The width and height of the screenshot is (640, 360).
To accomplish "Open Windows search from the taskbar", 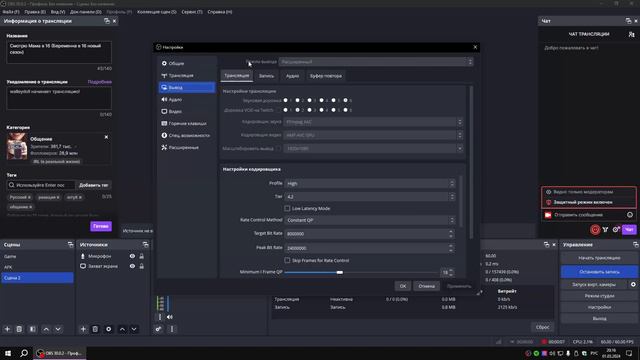I will tap(24, 353).
